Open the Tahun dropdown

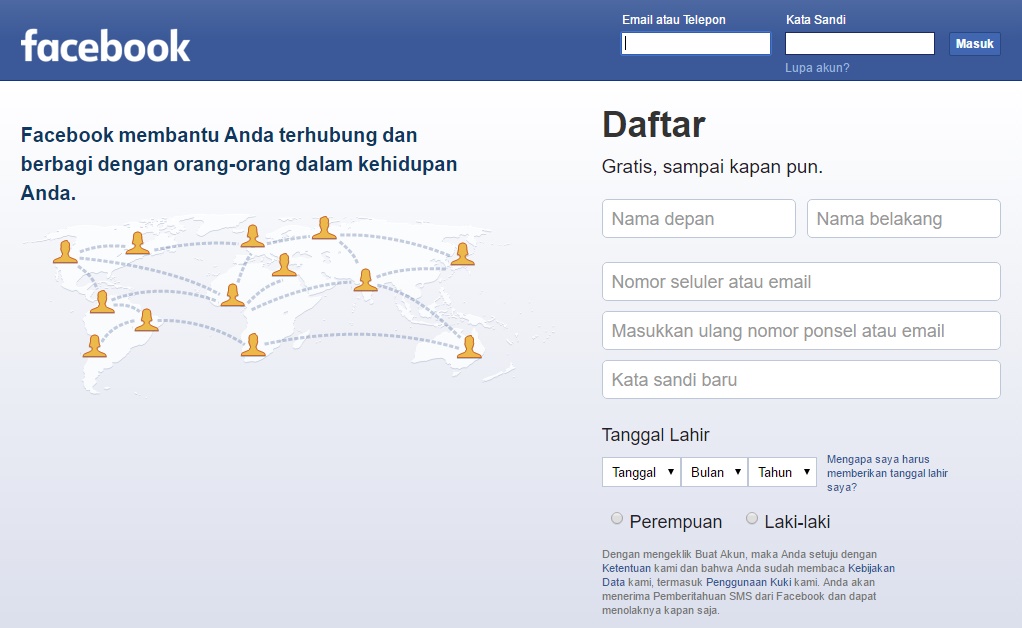783,471
